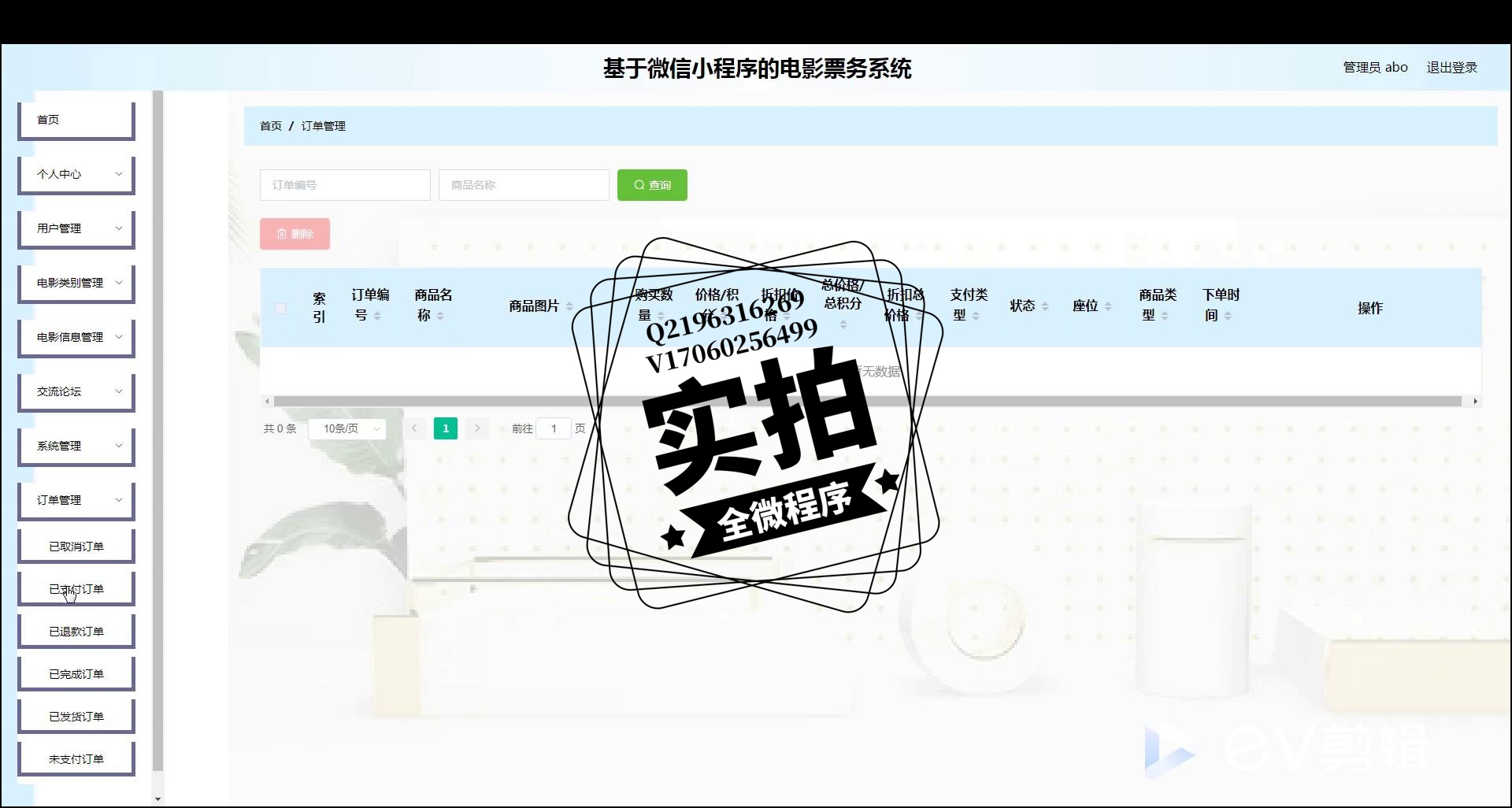The width and height of the screenshot is (1512, 808).
Task: Go to next page arrow
Action: [477, 428]
